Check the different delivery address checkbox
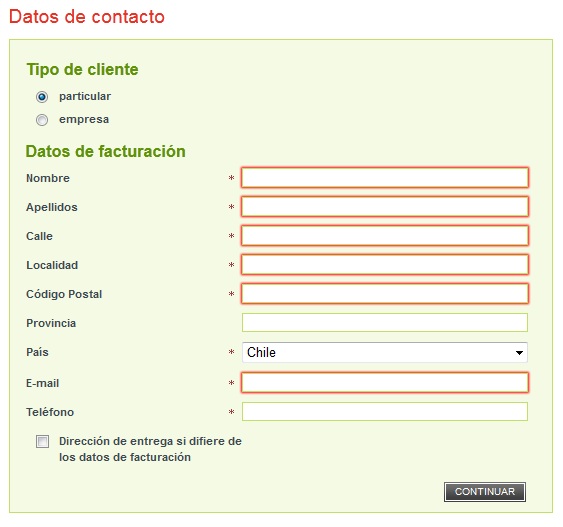 click(42, 441)
